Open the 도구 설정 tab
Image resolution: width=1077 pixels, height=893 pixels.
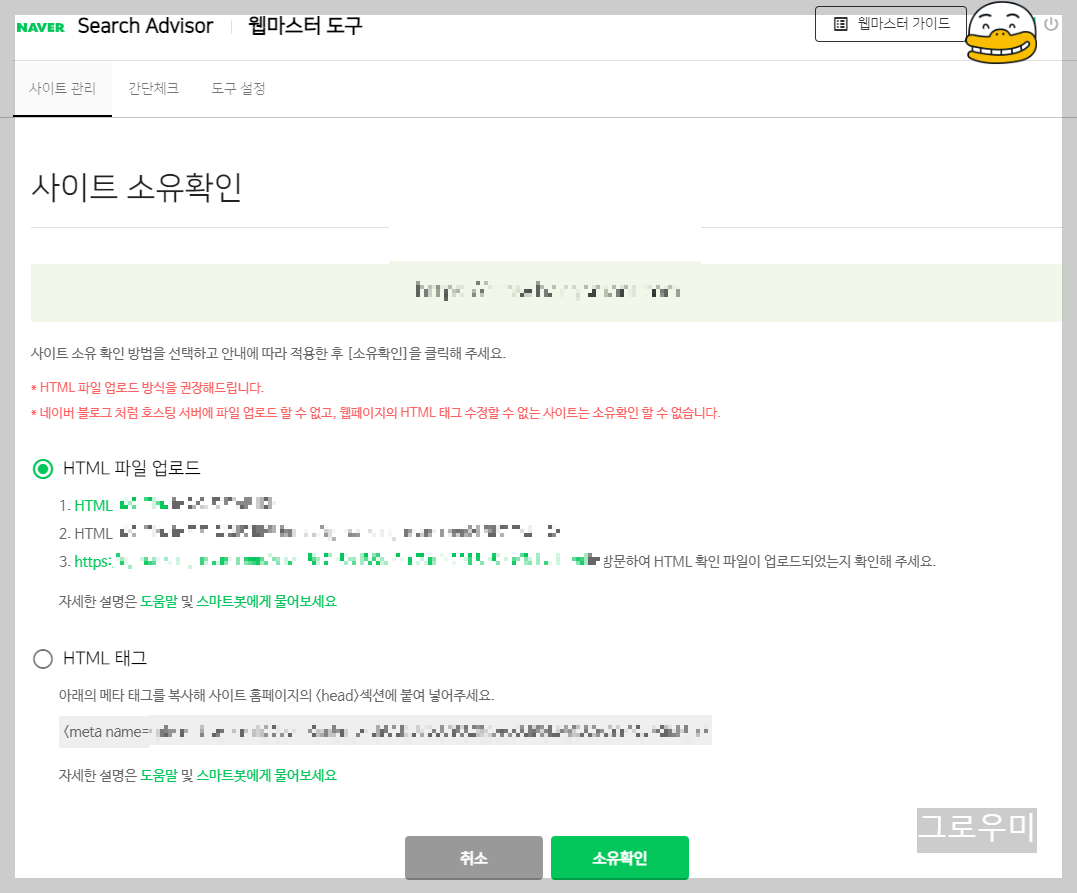(237, 88)
